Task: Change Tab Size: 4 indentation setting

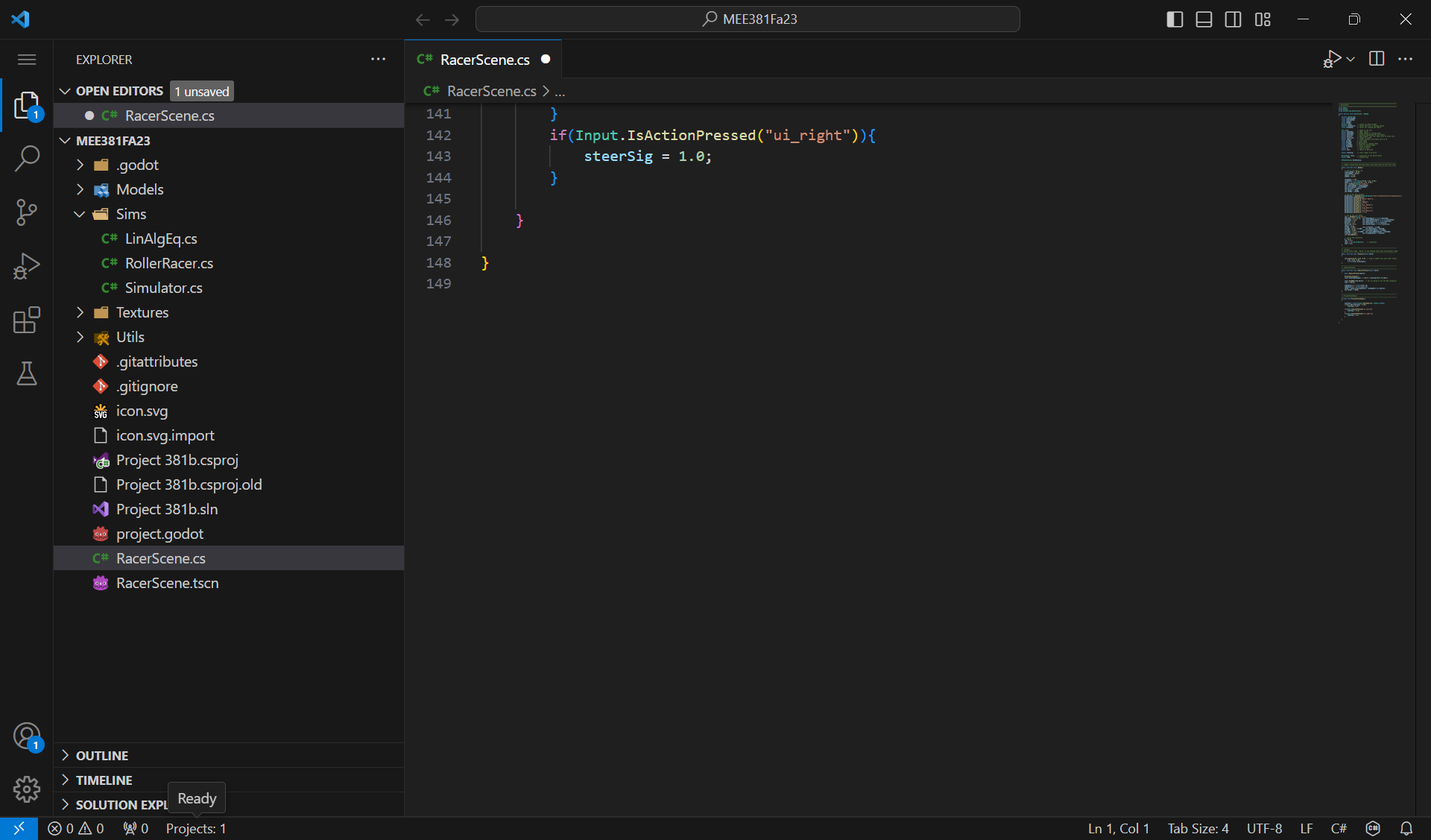Action: (x=1198, y=828)
